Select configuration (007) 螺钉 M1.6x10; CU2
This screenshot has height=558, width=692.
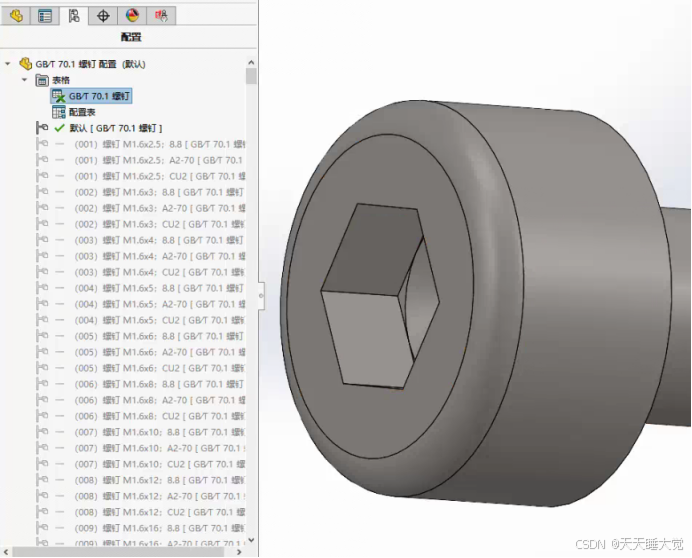[x=160, y=464]
